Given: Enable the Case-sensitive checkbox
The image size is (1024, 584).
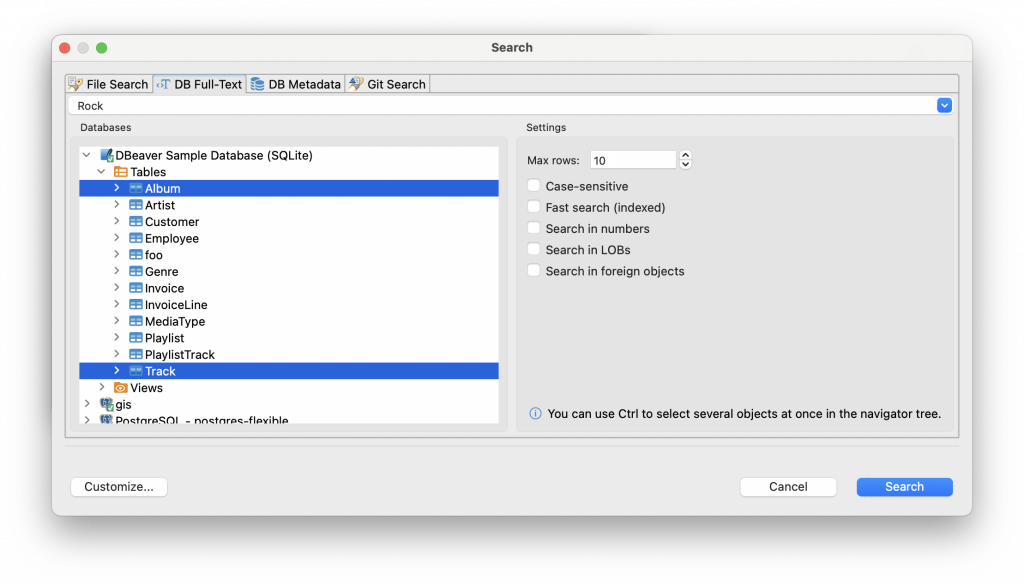Looking at the screenshot, I should (534, 186).
